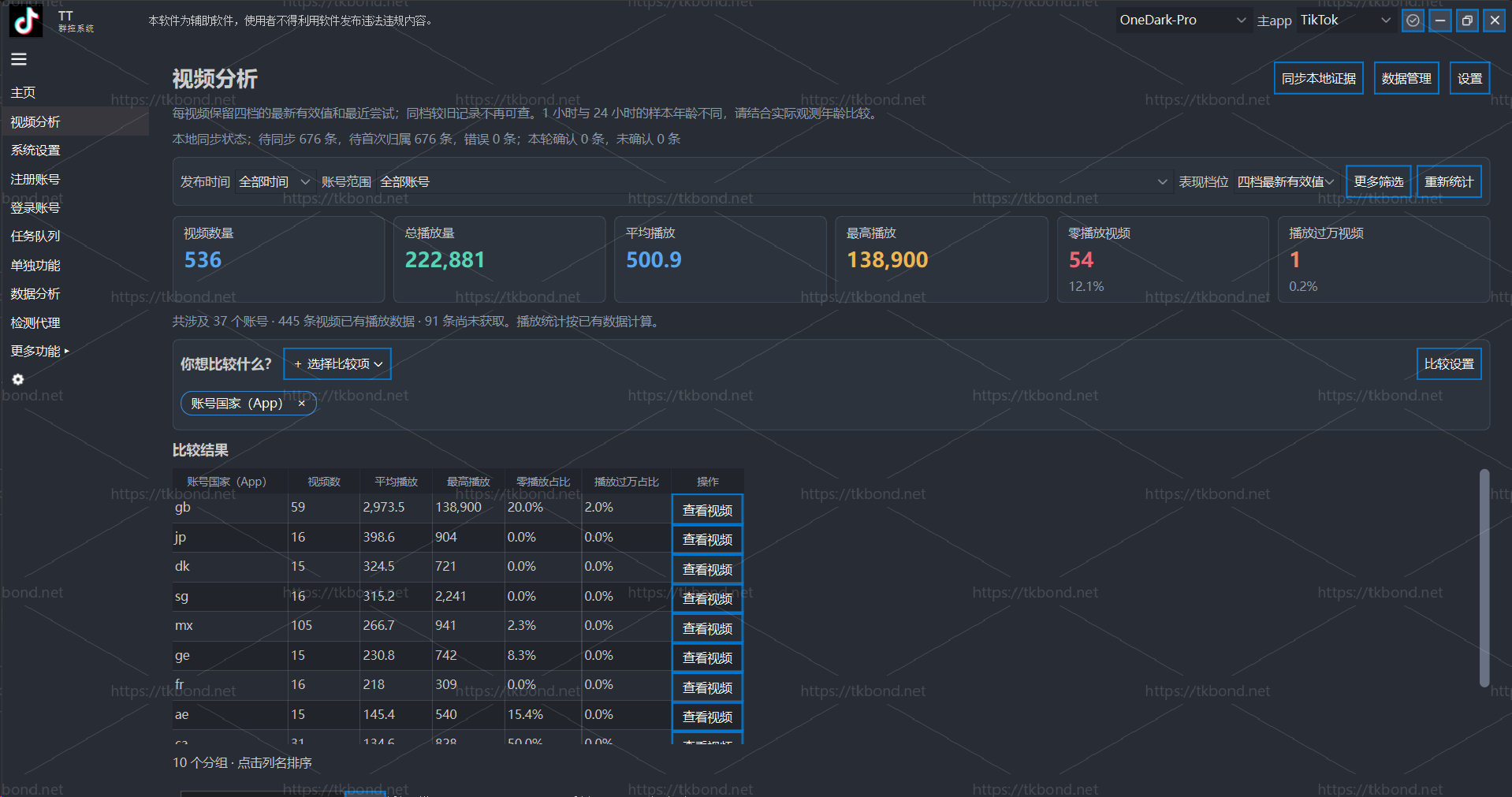Click 查看视频 for the ae row
The width and height of the screenshot is (1512, 797).
(707, 717)
